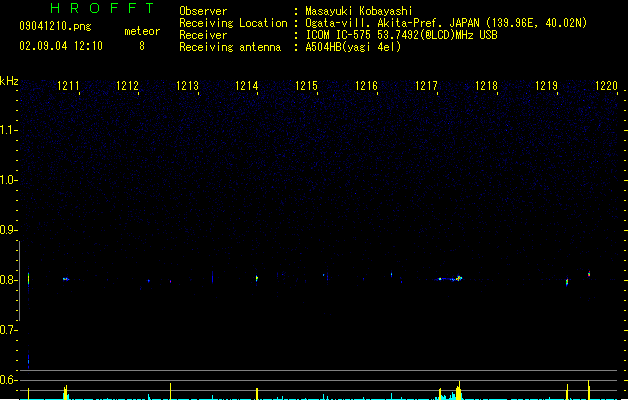Click the meteor echo at 1214
Screen dimensions: 629x400
click(257, 278)
